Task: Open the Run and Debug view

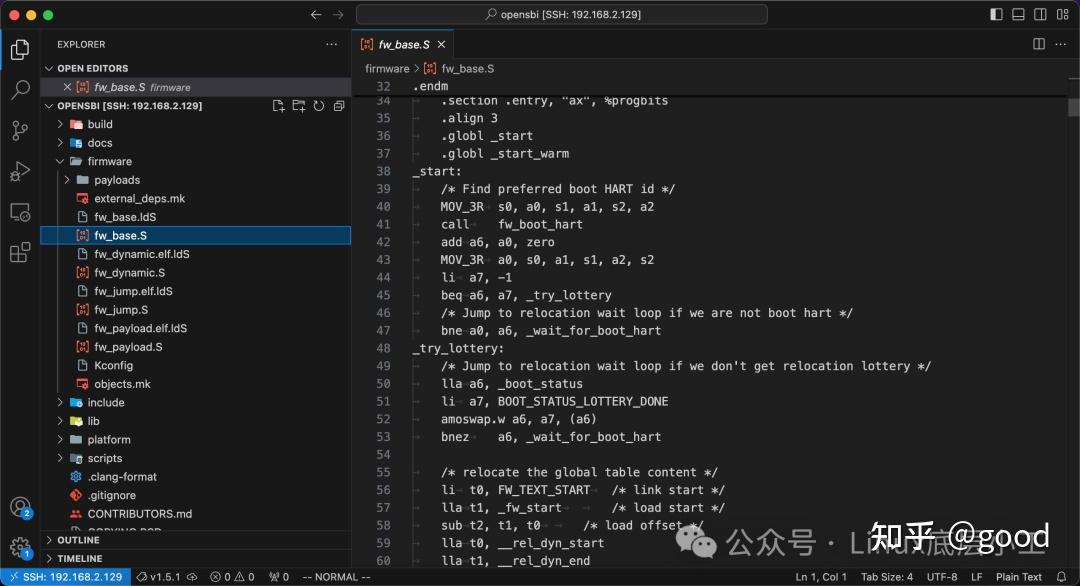Action: pyautogui.click(x=20, y=171)
